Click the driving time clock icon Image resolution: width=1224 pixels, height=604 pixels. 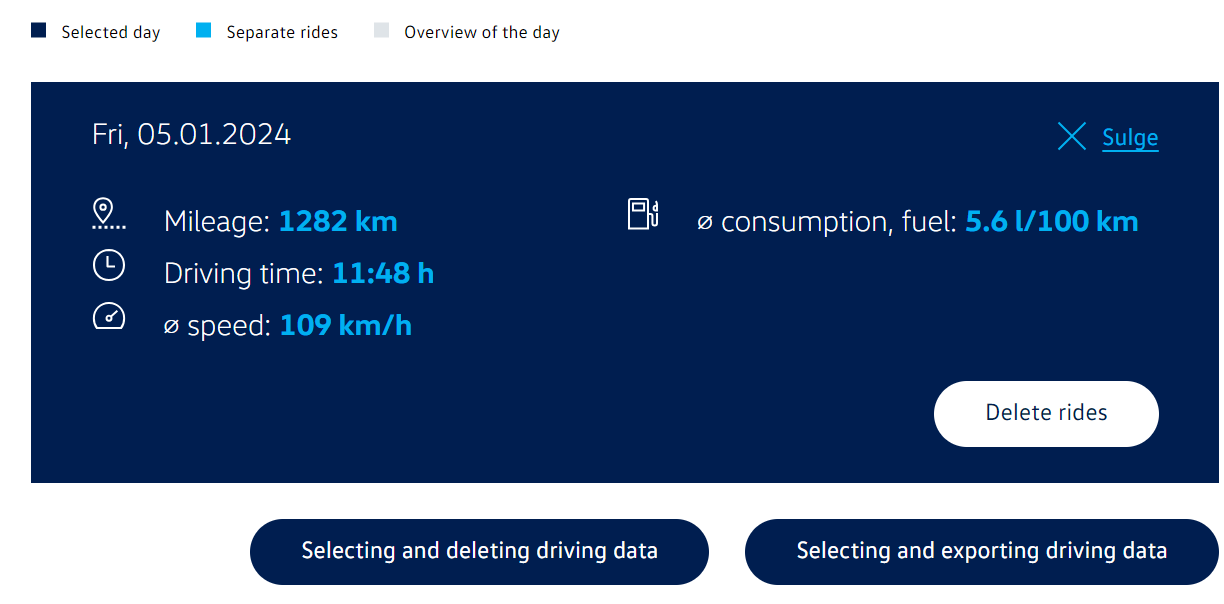point(108,266)
